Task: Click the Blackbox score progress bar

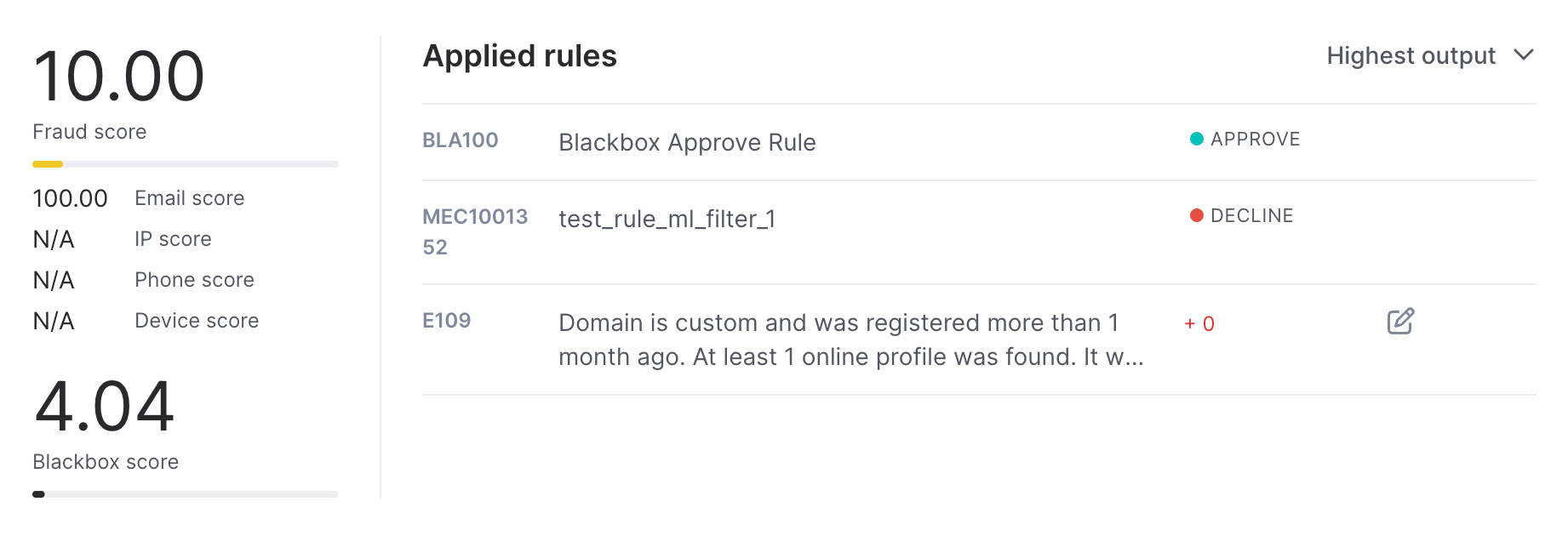Action: [186, 494]
